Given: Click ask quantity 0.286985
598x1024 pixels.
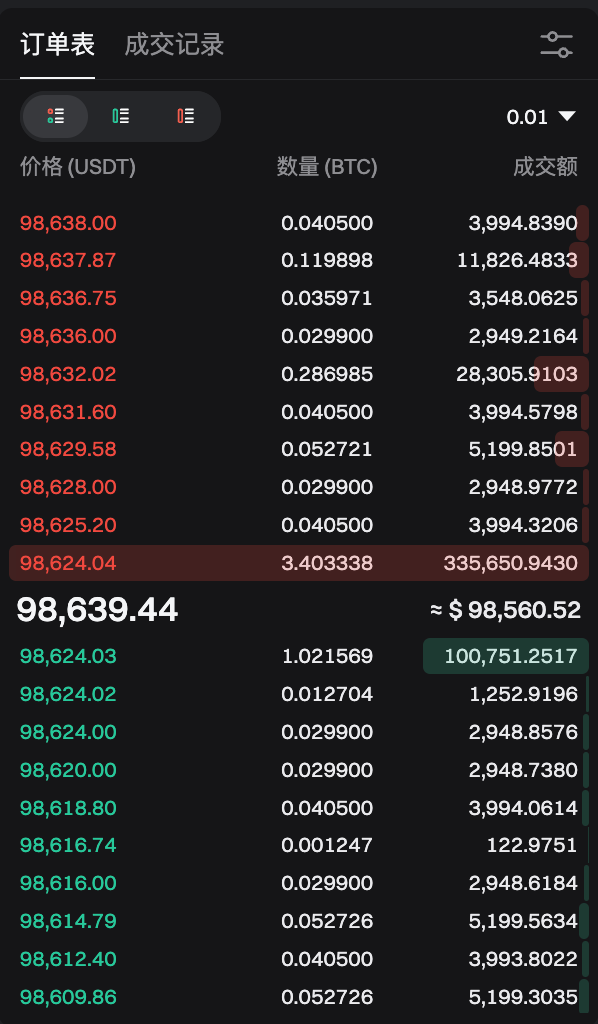Looking at the screenshot, I should [327, 374].
